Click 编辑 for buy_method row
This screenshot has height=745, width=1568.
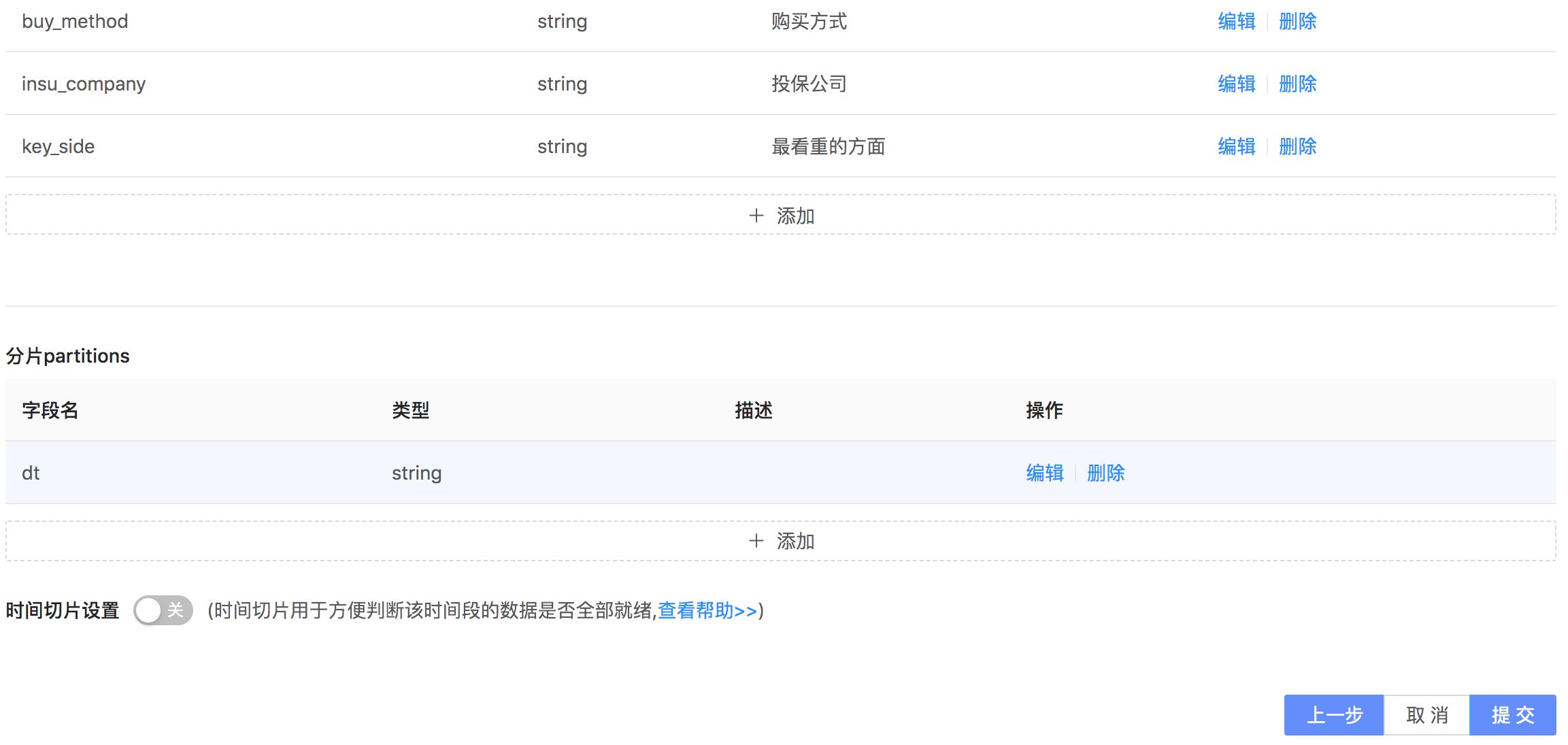coord(1236,21)
